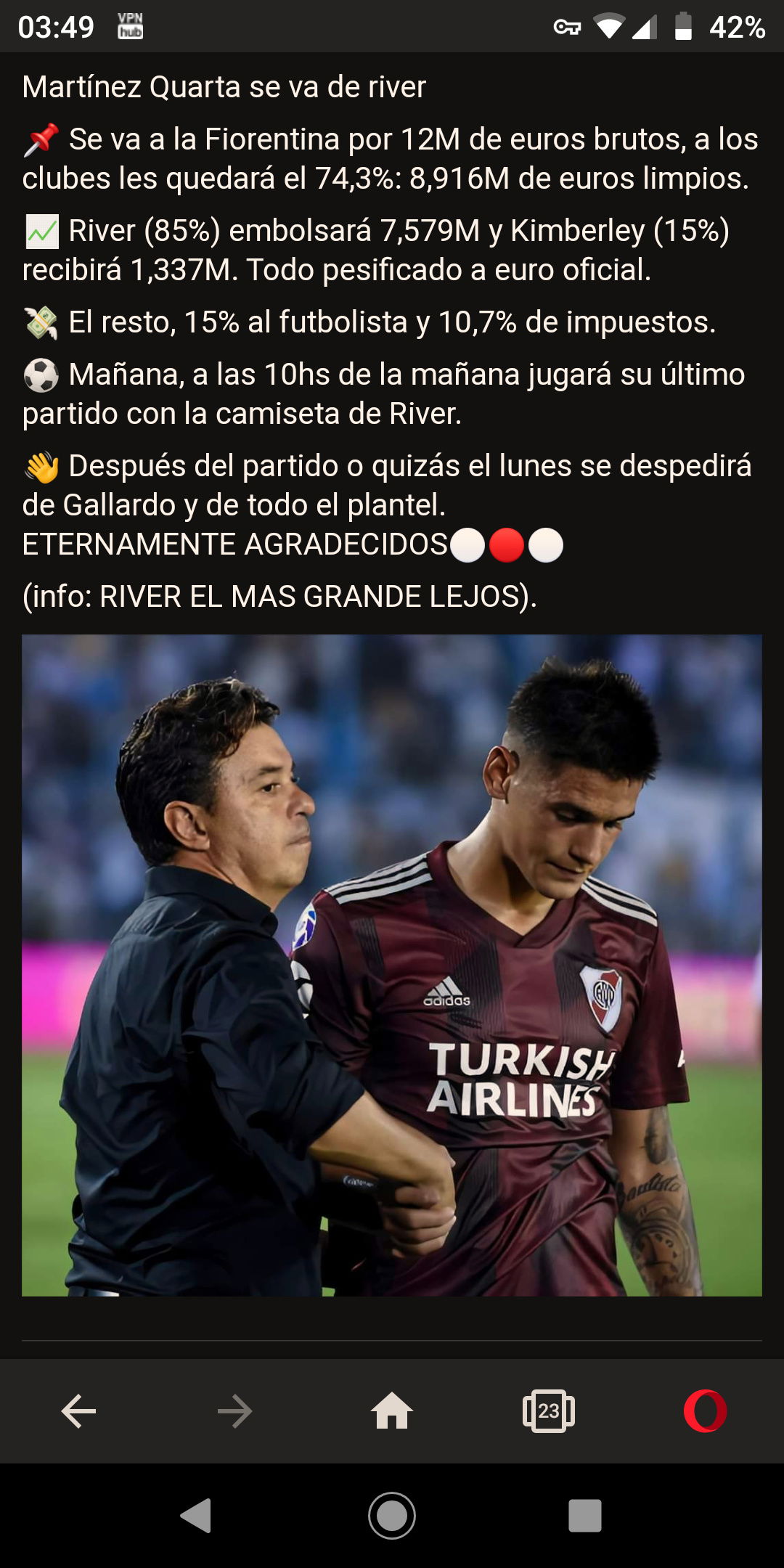Tap the VPN hub status icon
The height and width of the screenshot is (1568, 784).
(131, 26)
